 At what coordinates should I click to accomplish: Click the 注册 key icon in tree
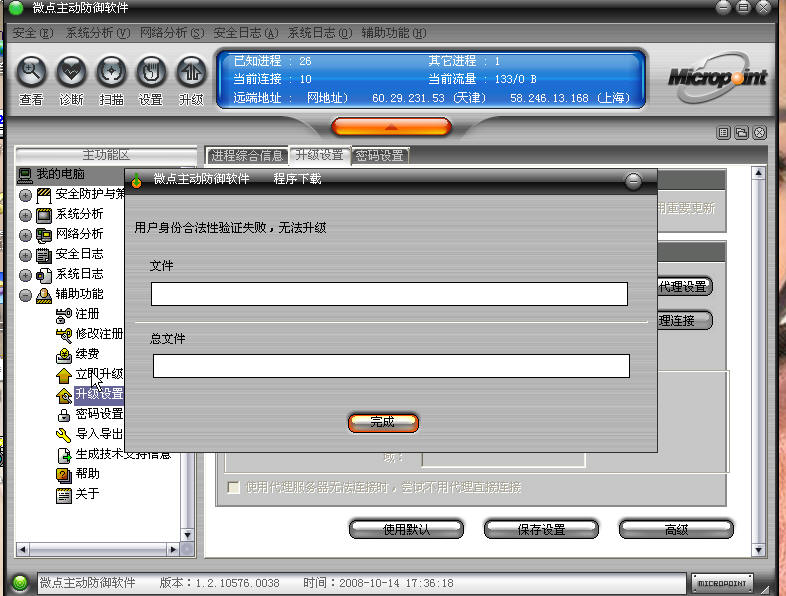(64, 315)
